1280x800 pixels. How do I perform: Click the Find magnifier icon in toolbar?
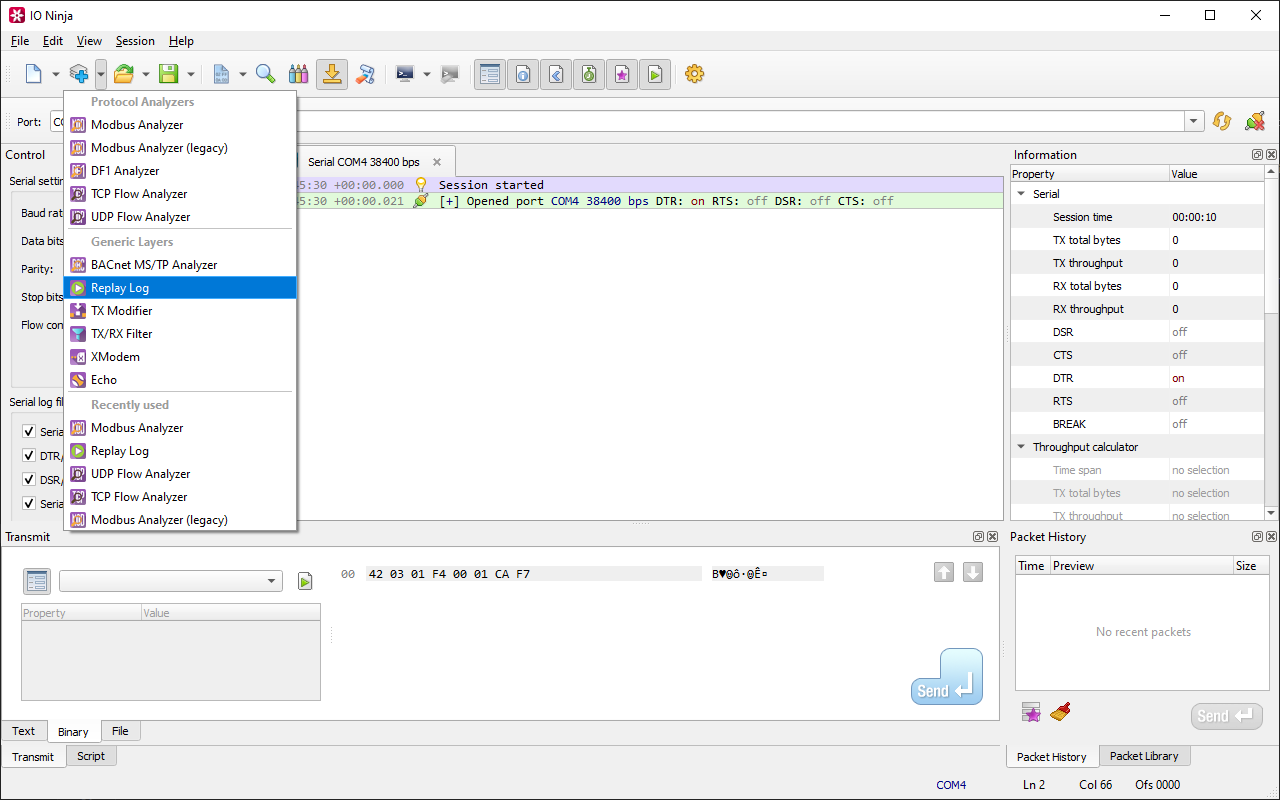pos(265,74)
